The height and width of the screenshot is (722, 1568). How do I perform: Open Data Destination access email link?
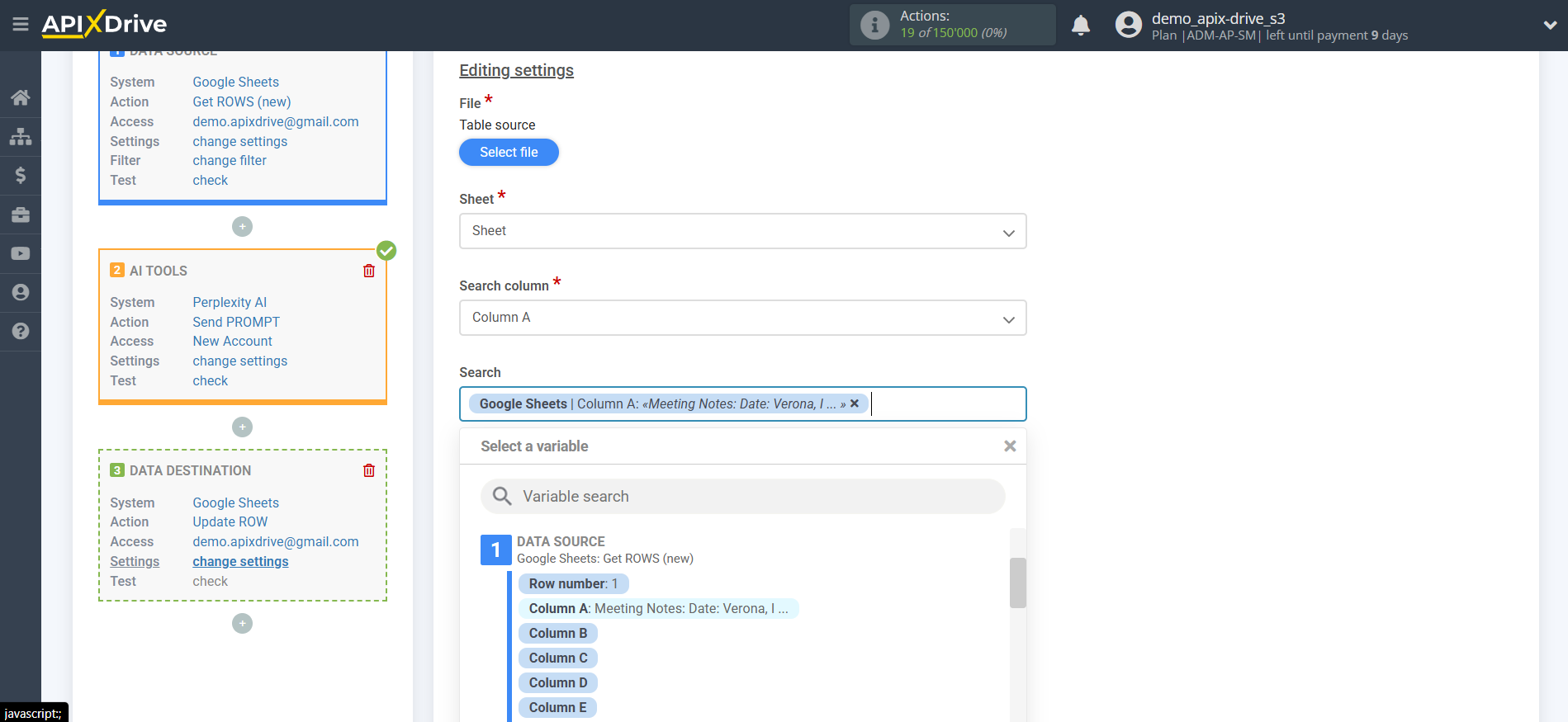[x=276, y=541]
